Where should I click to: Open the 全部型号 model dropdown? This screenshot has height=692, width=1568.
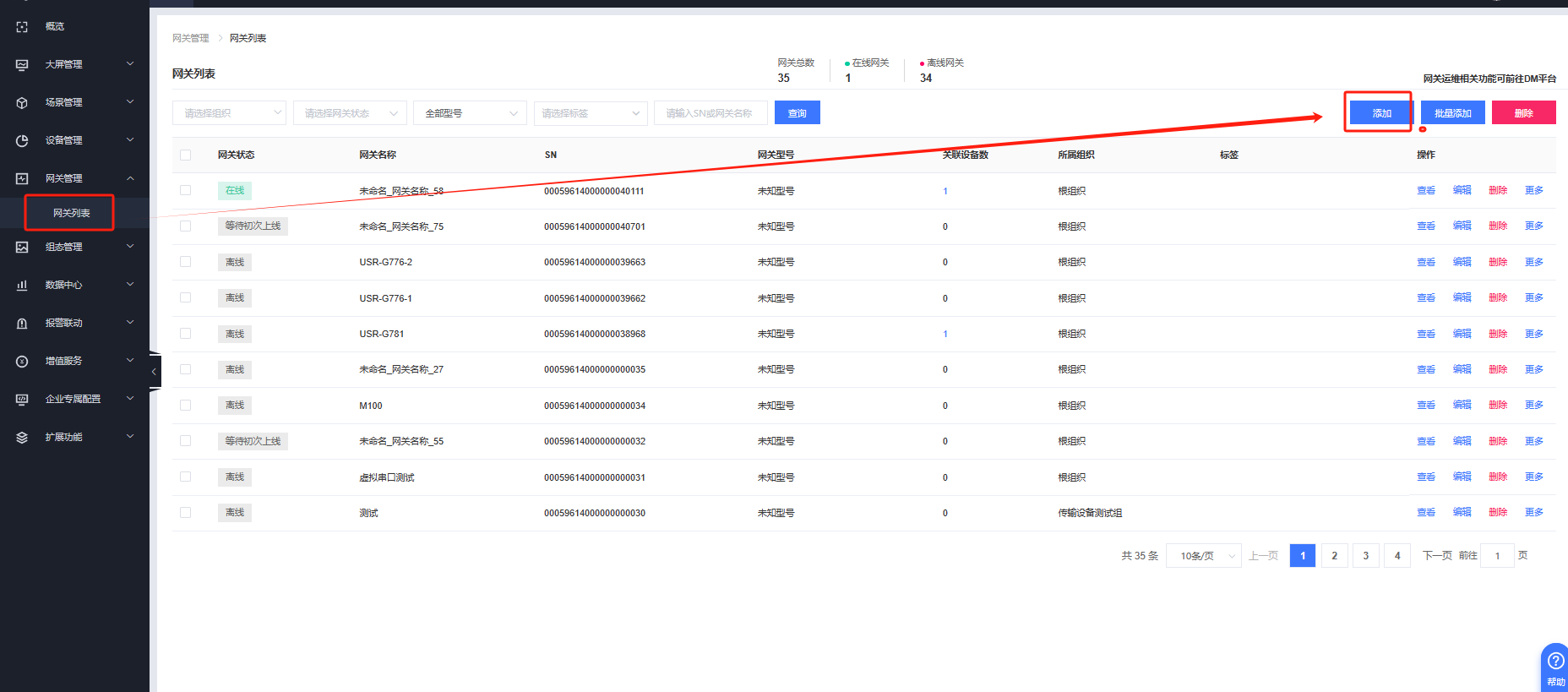[470, 113]
